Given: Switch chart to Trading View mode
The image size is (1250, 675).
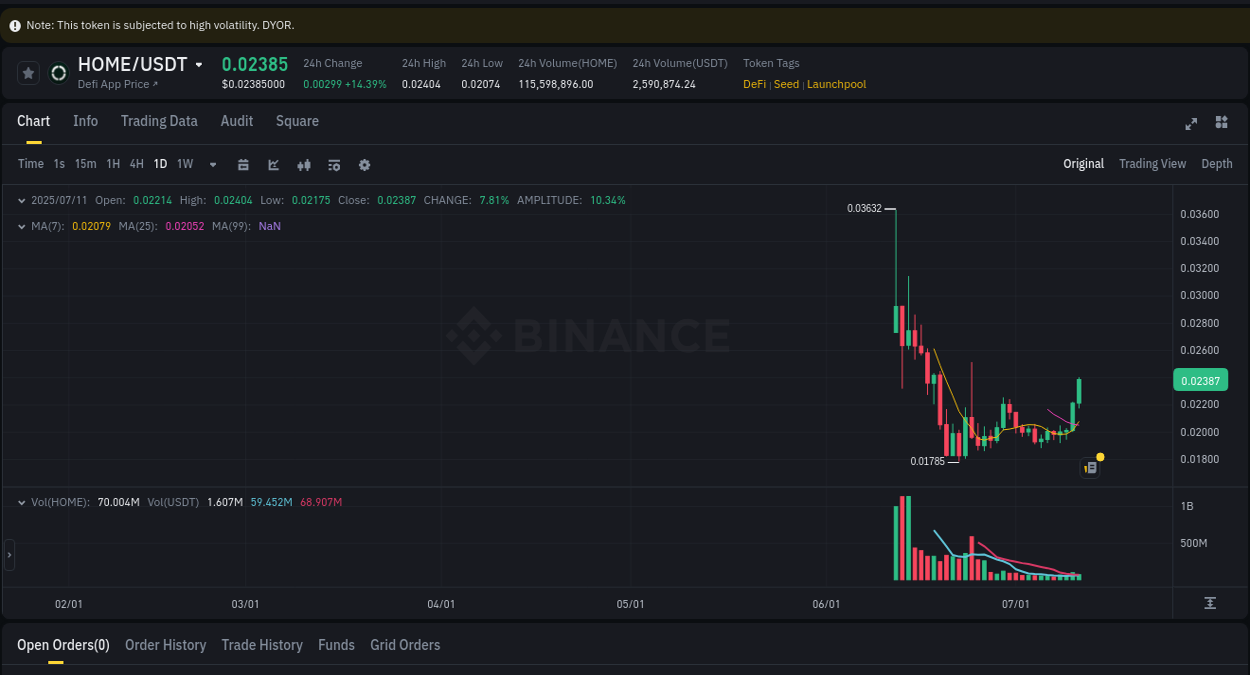Looking at the screenshot, I should coord(1152,163).
